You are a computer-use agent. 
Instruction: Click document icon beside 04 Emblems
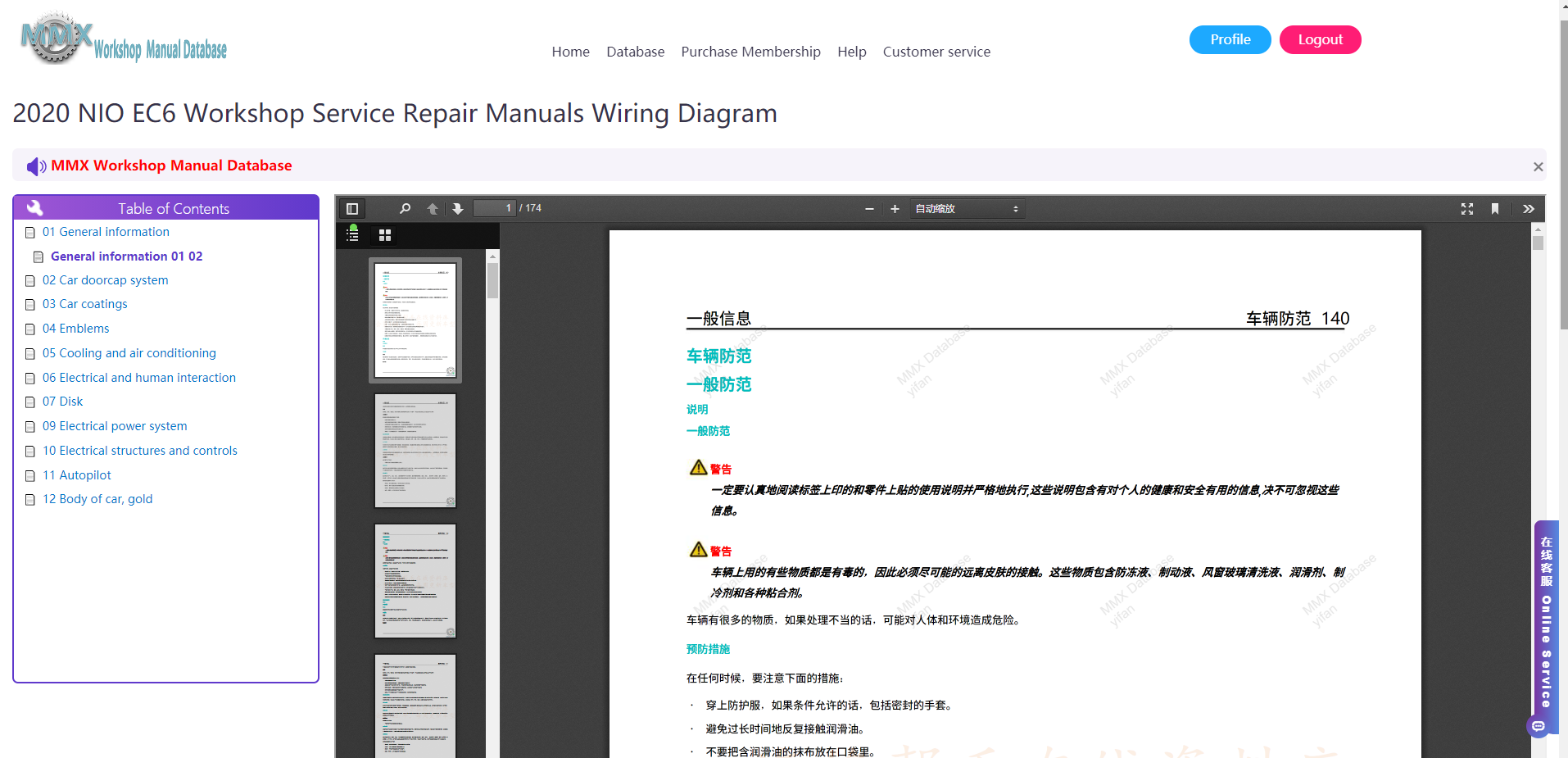pyautogui.click(x=30, y=329)
